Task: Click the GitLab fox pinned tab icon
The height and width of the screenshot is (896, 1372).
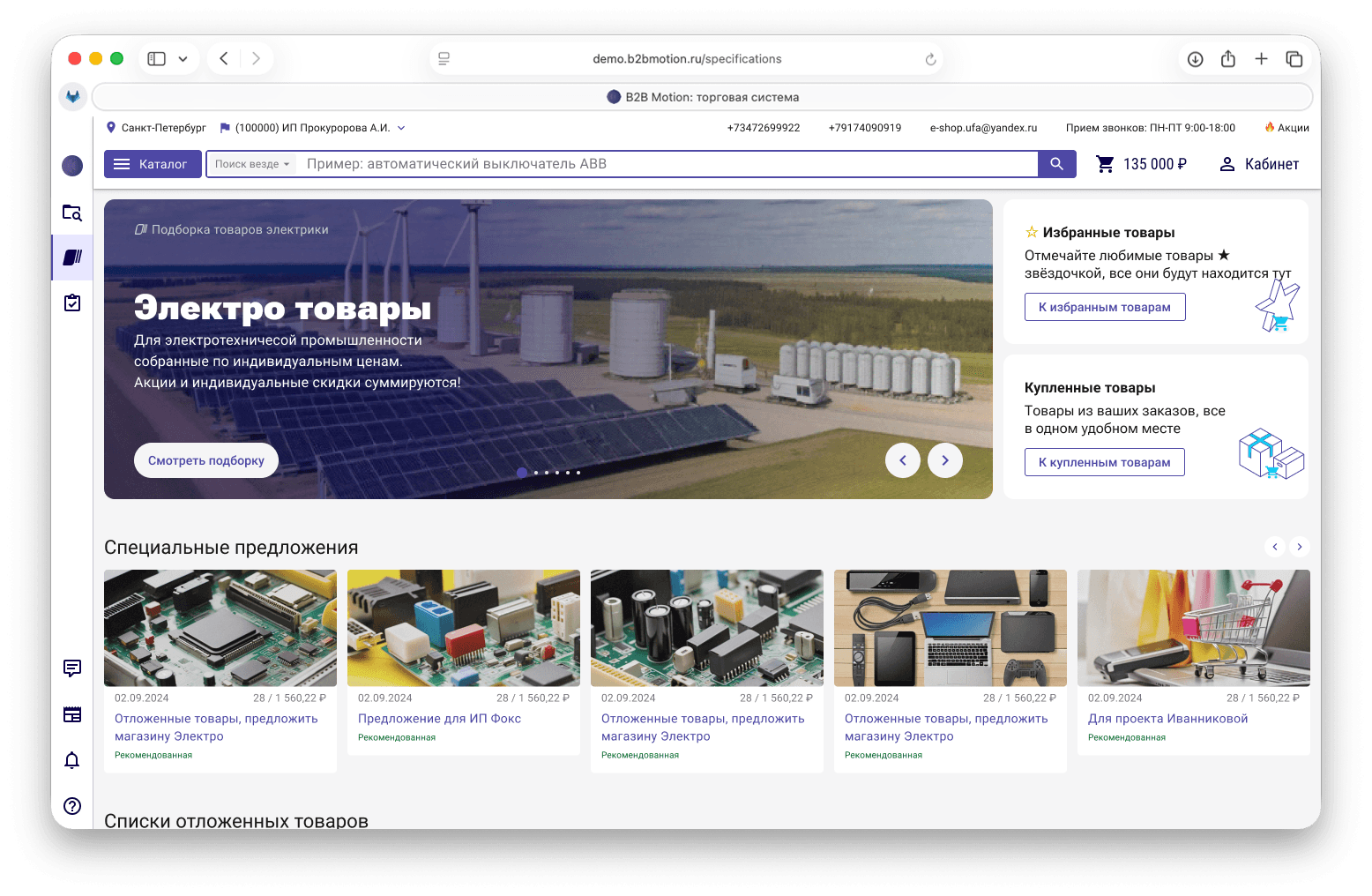Action: pyautogui.click(x=73, y=96)
